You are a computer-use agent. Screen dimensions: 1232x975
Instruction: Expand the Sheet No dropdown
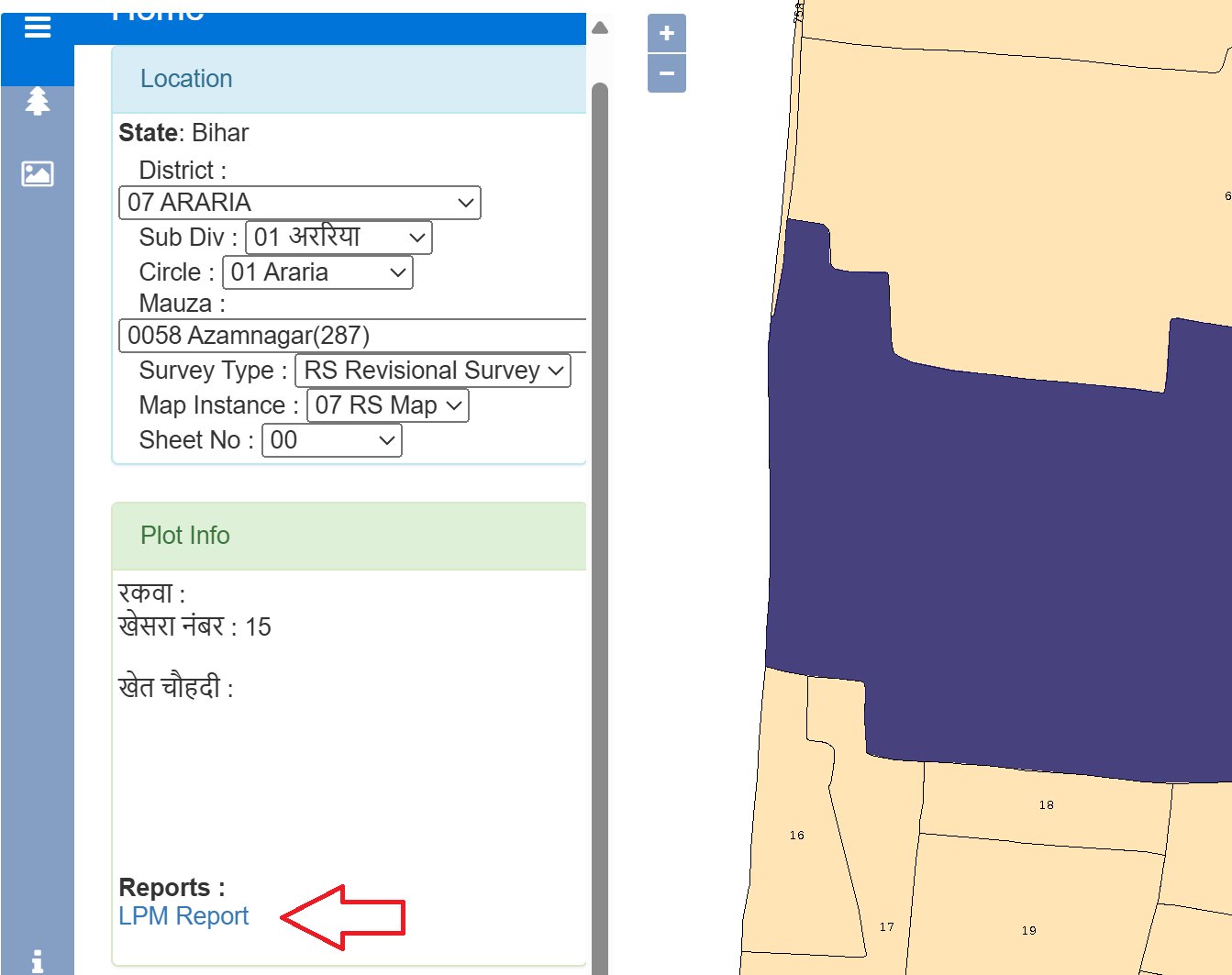point(331,440)
